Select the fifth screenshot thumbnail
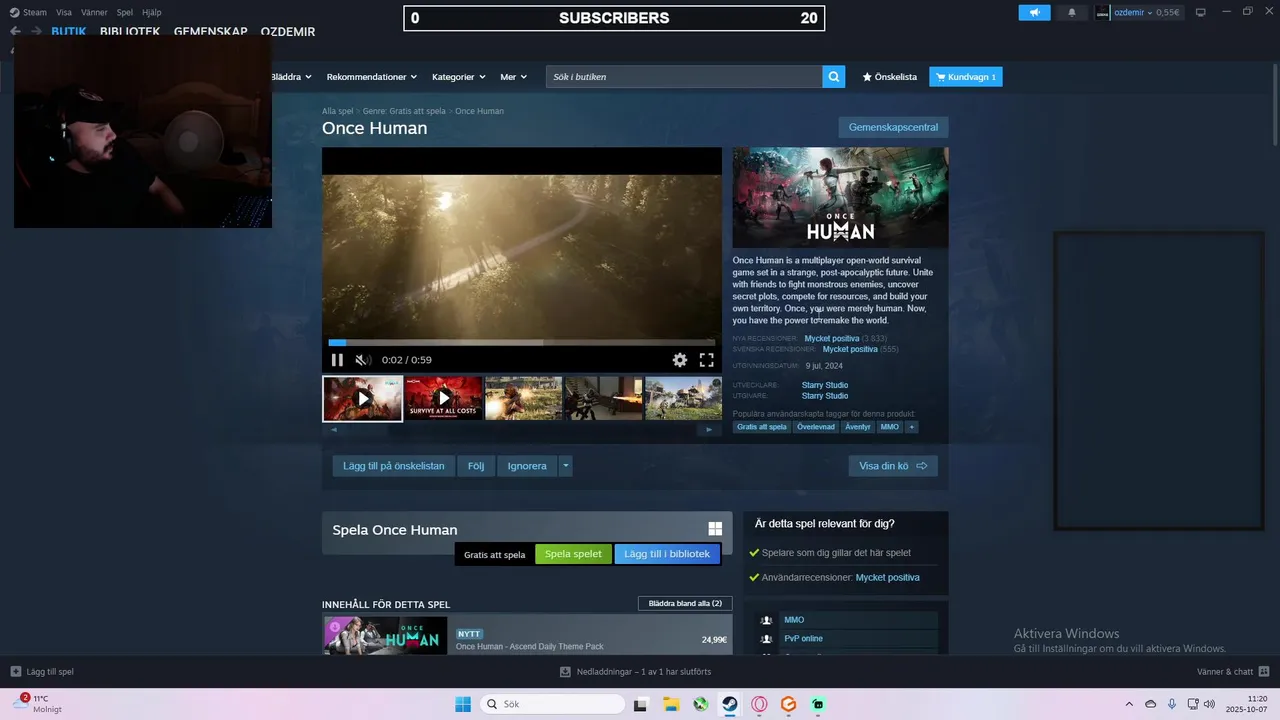The image size is (1280, 720). click(x=683, y=398)
